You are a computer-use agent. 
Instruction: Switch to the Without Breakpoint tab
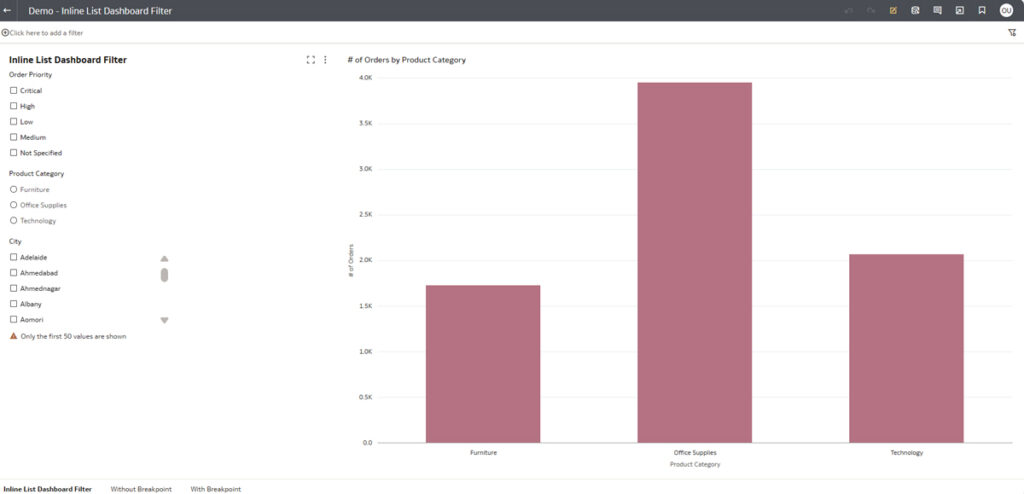tap(141, 489)
